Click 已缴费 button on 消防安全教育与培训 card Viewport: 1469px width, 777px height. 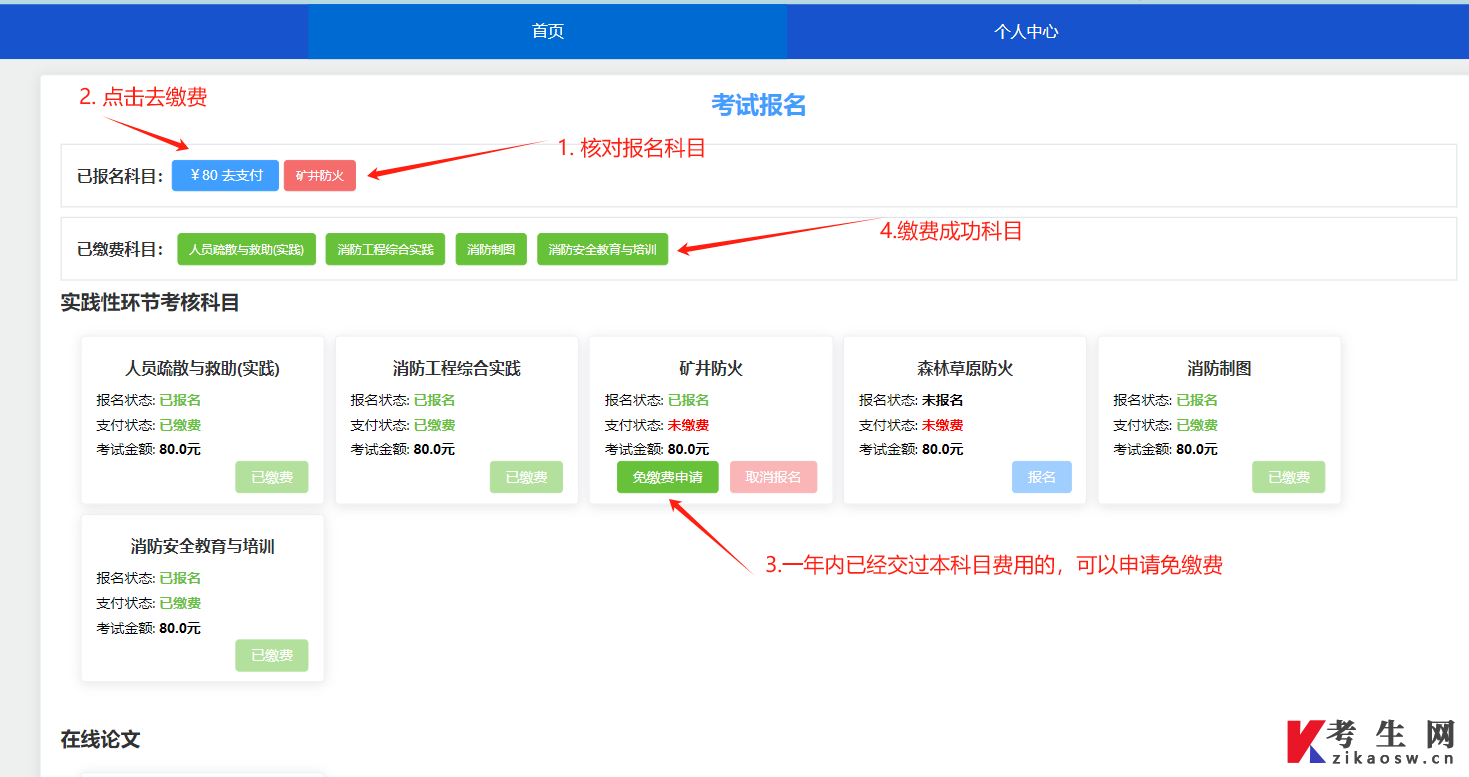point(272,655)
